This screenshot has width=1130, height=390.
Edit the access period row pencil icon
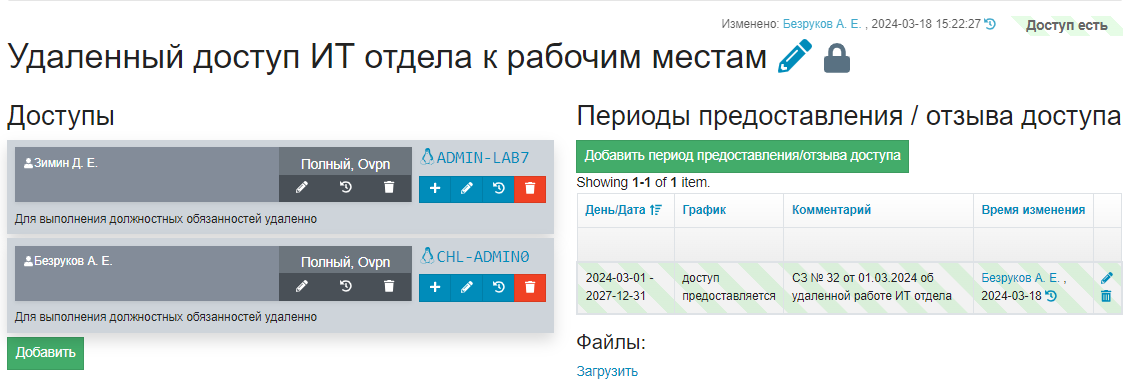coord(1107,278)
